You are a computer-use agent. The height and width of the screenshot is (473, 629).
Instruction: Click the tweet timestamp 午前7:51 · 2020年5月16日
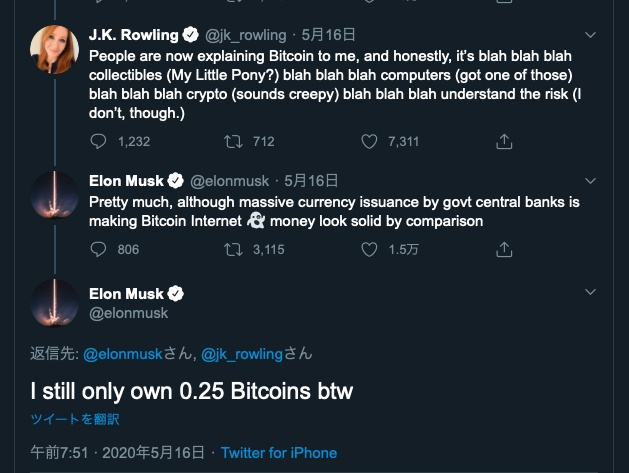tap(117, 453)
